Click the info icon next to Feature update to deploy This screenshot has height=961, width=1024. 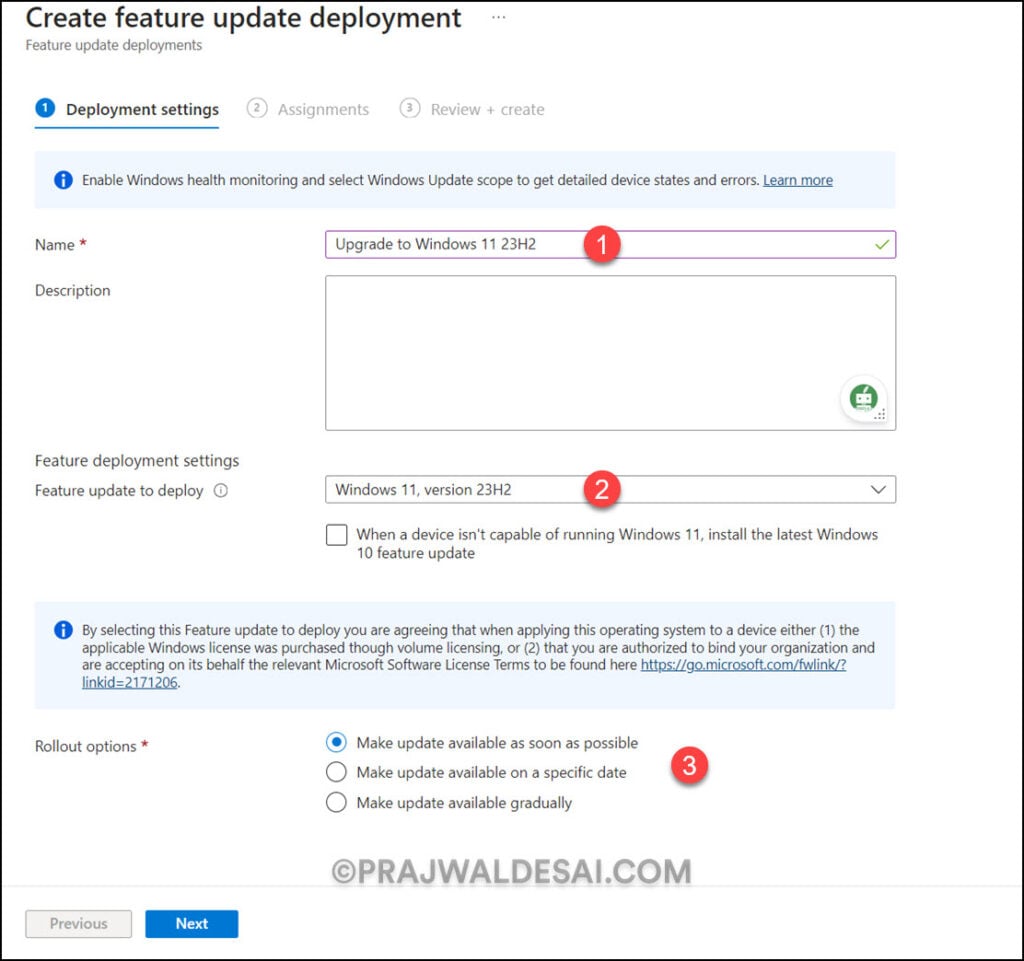click(221, 490)
